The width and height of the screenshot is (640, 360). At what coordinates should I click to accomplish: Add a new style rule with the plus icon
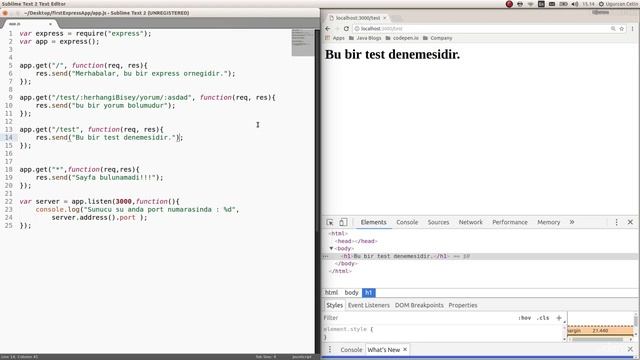click(x=559, y=318)
